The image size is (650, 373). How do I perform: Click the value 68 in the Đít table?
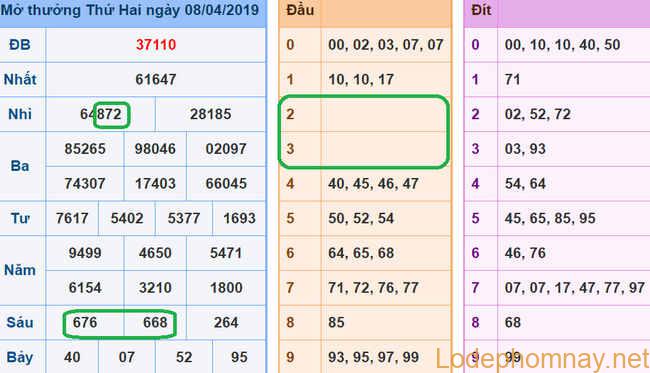513,322
